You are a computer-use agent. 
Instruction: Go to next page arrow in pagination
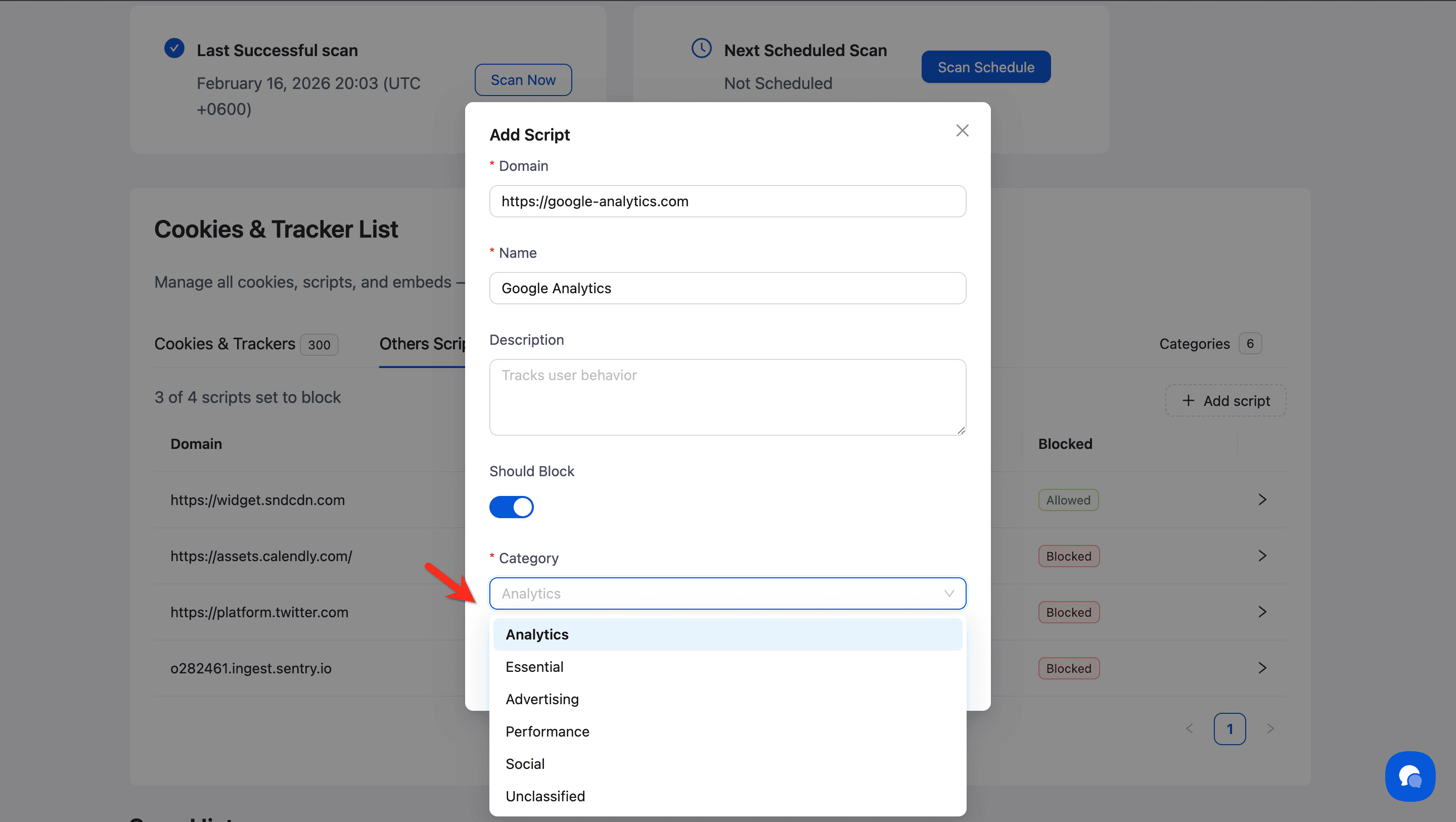pyautogui.click(x=1270, y=728)
